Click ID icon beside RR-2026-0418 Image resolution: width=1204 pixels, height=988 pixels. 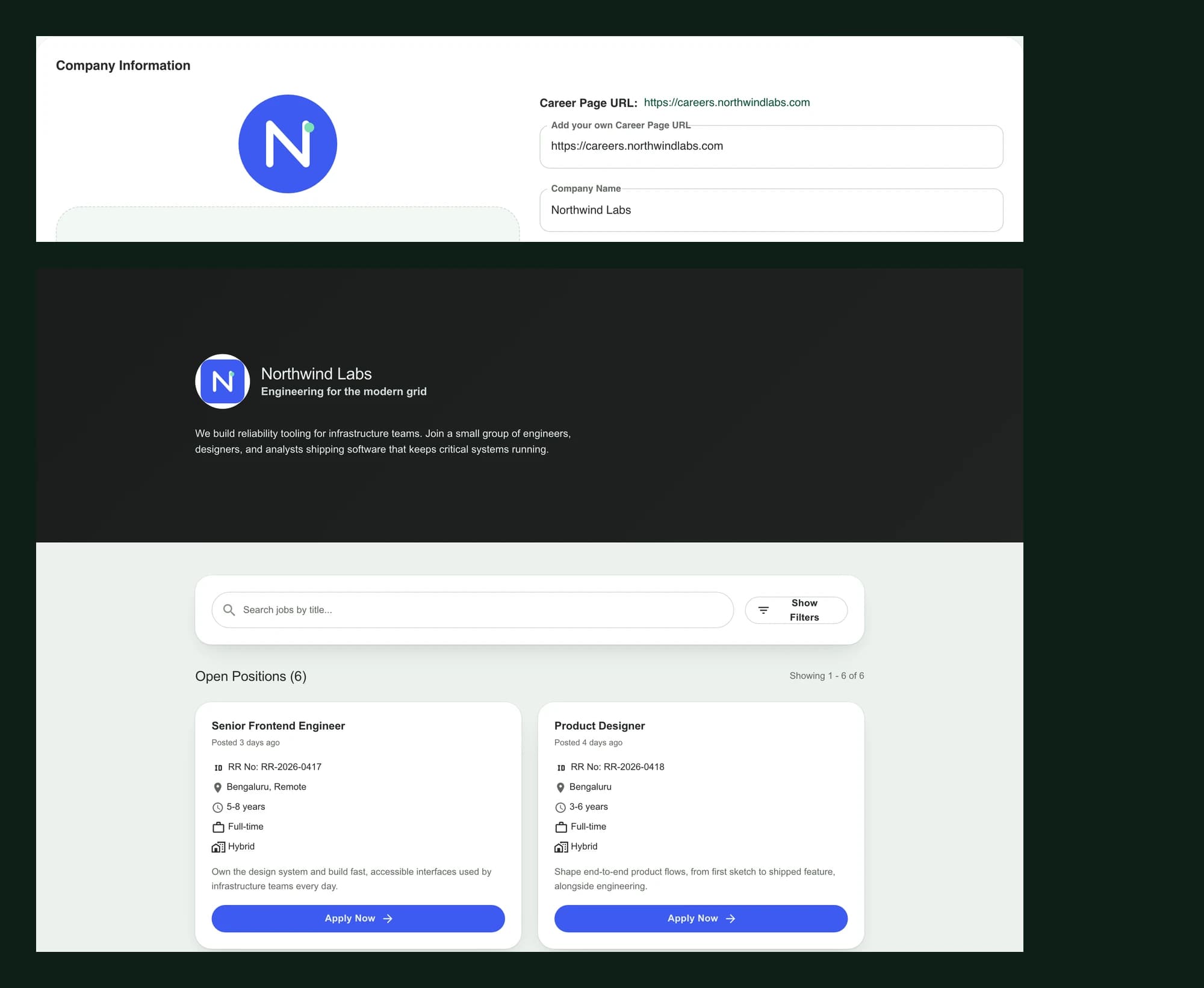[x=560, y=767]
